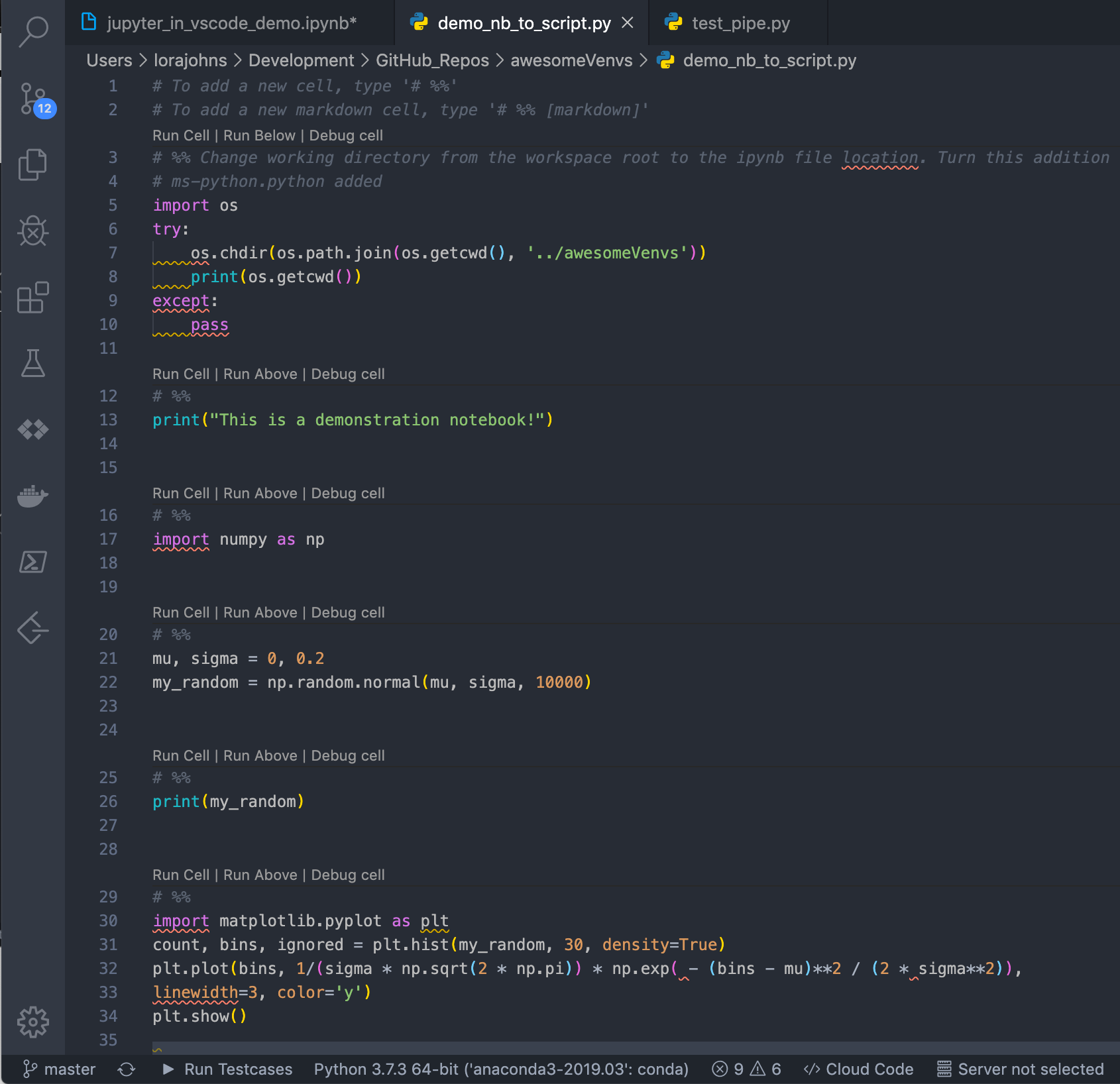Image resolution: width=1120 pixels, height=1084 pixels.
Task: Close the demo_nb_to_script.py tab
Action: (x=628, y=23)
